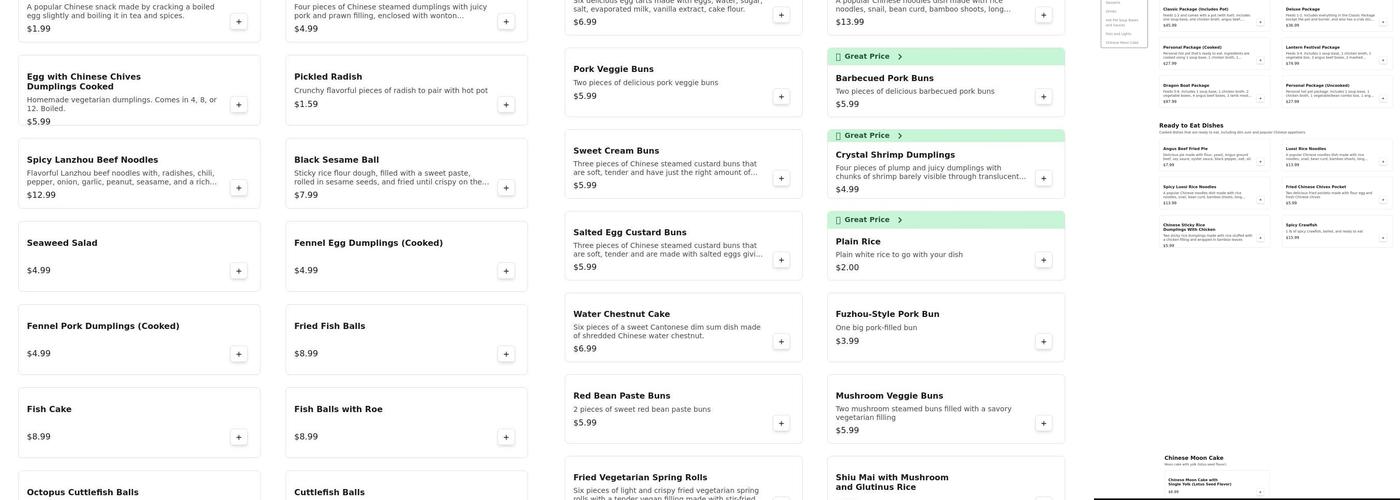Screen dimensions: 1400x500
Task: Add Water Chestnut Cake to cart
Action: click(x=781, y=342)
